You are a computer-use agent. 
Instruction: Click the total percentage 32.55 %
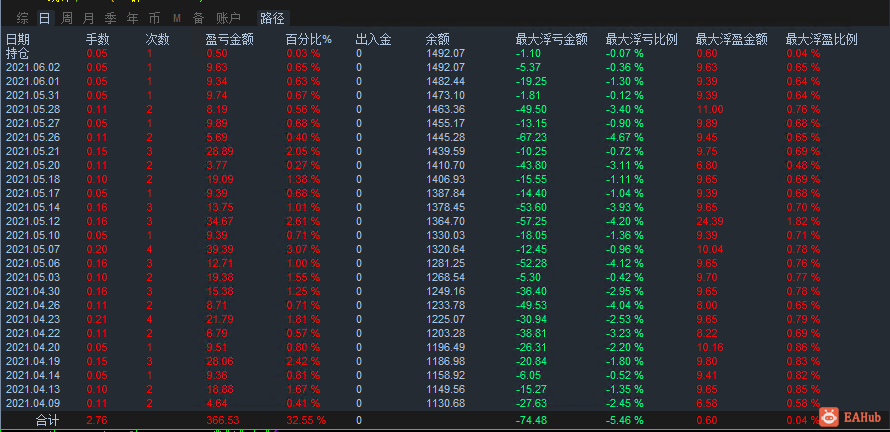point(306,421)
